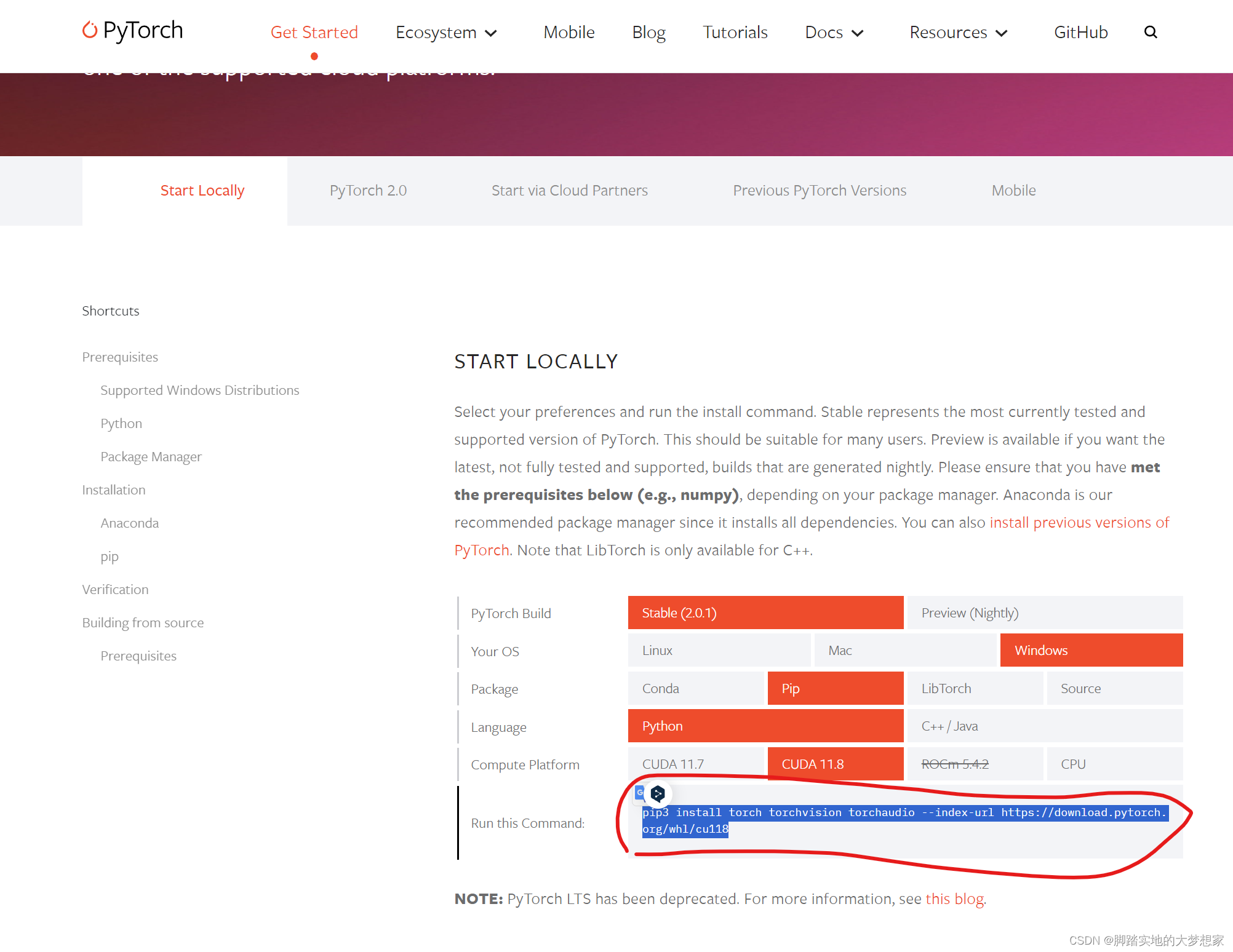Open the search magnifier icon

pos(1151,32)
